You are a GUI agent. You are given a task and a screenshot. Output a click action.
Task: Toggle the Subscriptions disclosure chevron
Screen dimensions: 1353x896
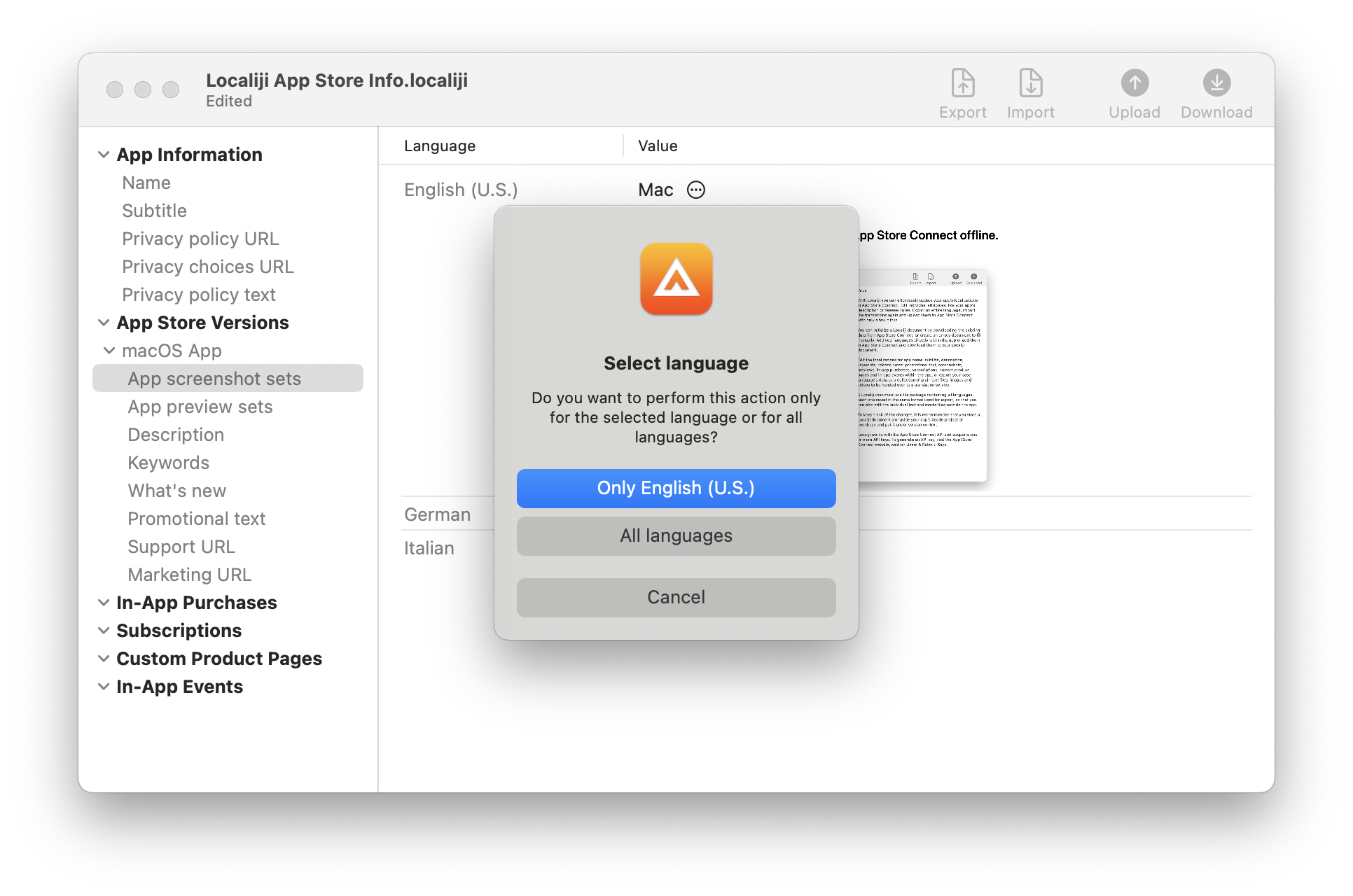[104, 631]
